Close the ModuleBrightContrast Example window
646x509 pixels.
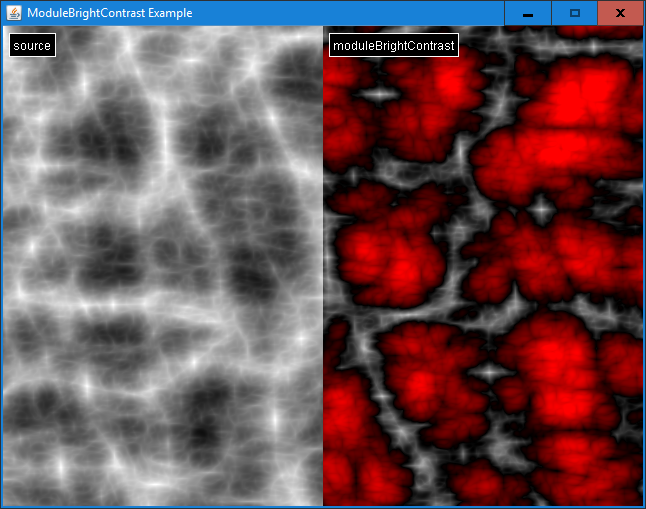tap(621, 13)
